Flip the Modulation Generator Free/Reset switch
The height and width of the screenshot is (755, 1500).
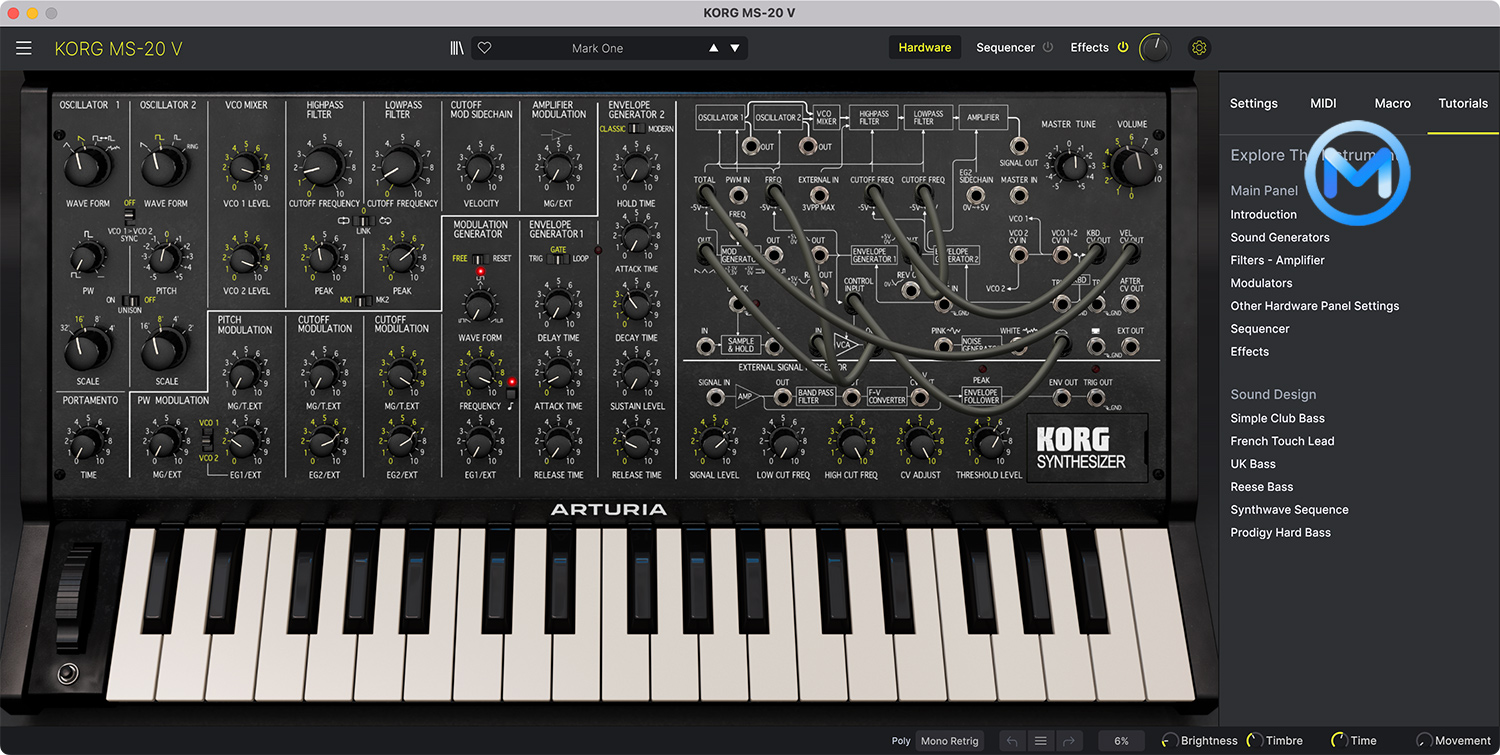click(480, 259)
